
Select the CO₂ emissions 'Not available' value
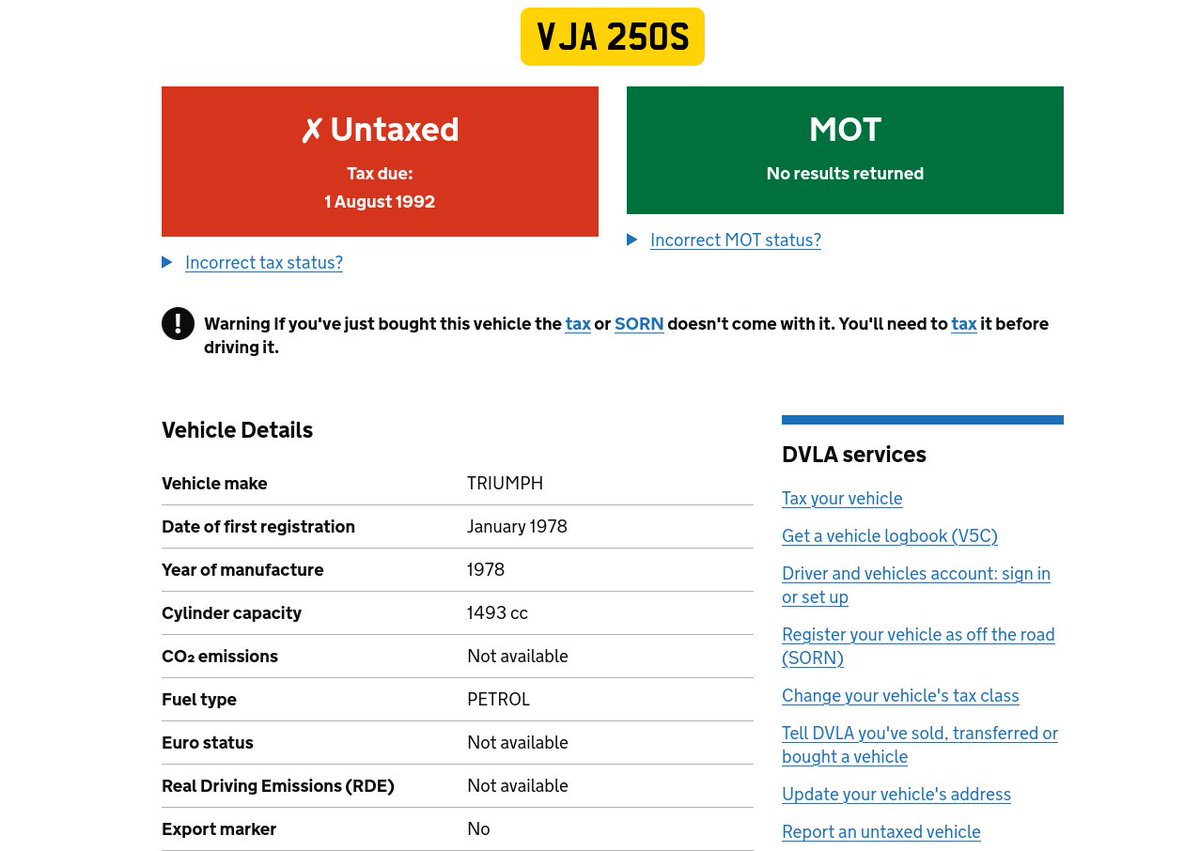[517, 656]
